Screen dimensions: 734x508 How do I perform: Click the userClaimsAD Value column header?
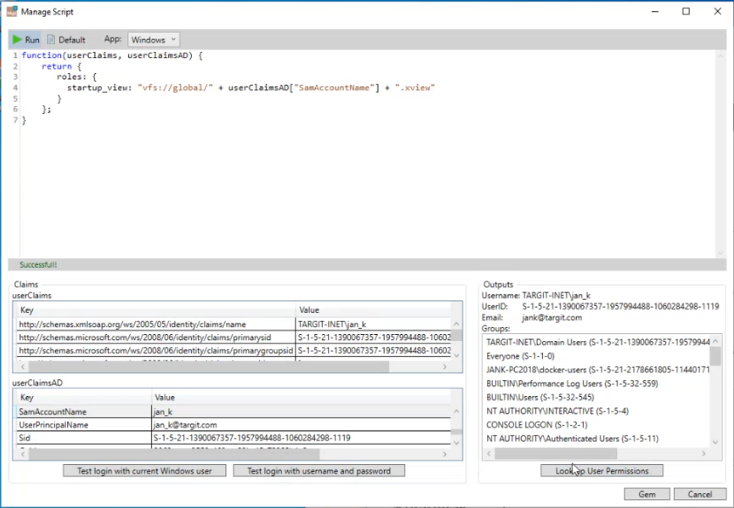point(301,397)
